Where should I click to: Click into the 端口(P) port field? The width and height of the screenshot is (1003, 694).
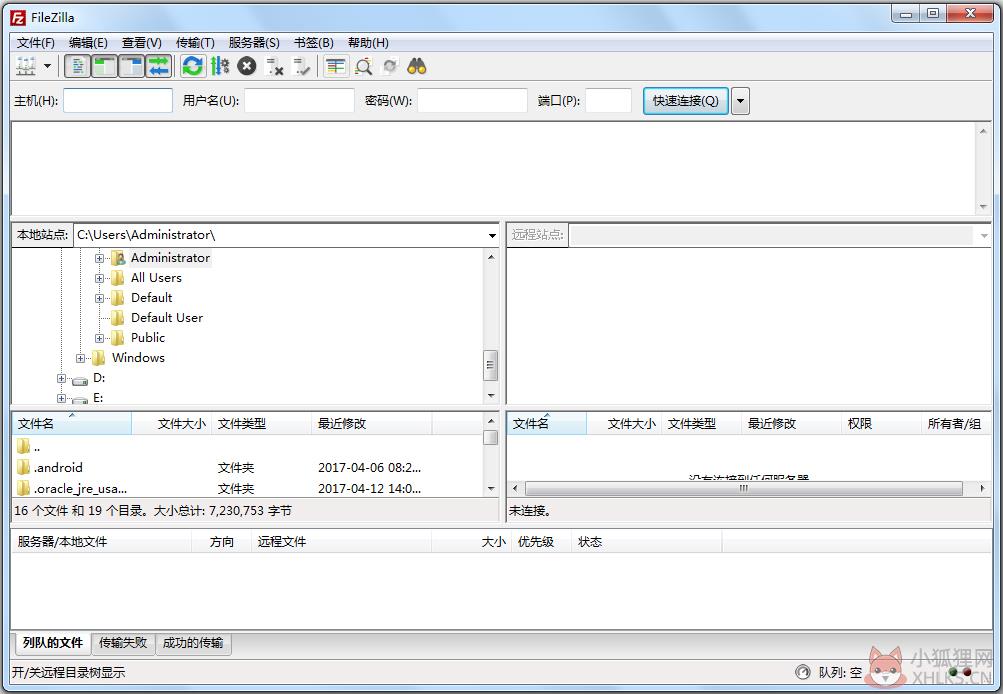click(608, 100)
